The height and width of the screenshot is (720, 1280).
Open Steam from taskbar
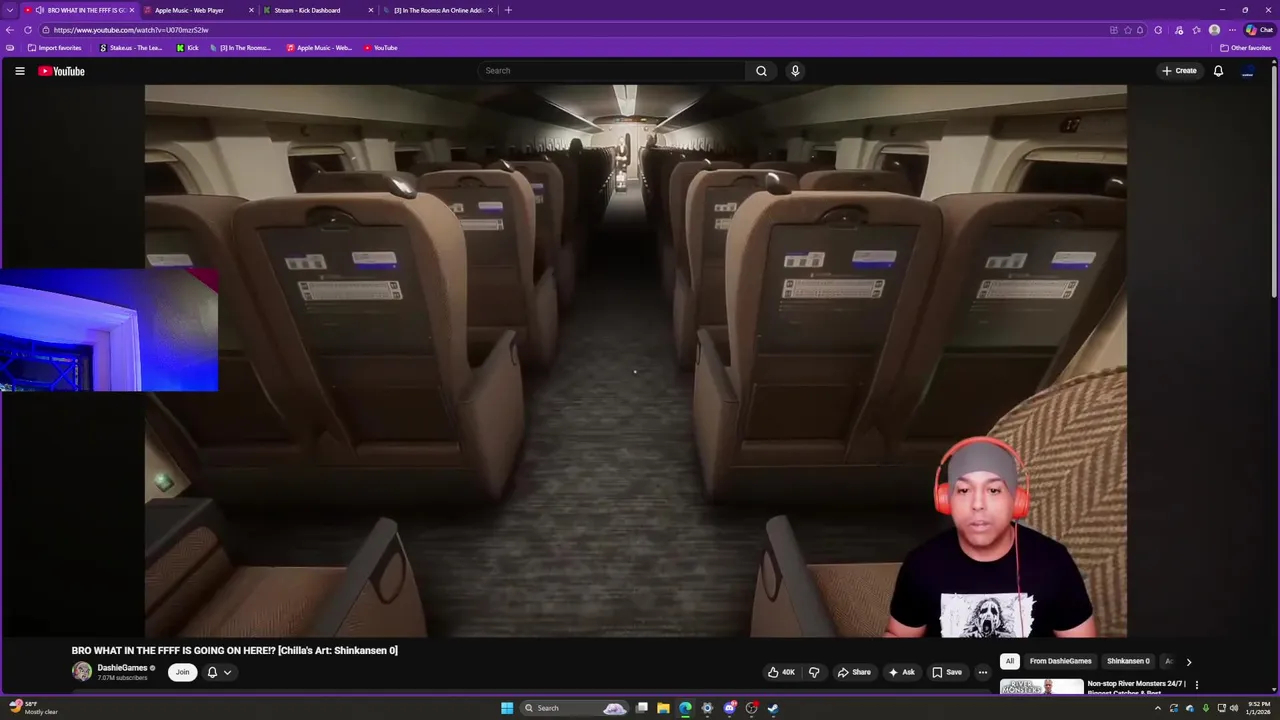pyautogui.click(x=773, y=708)
